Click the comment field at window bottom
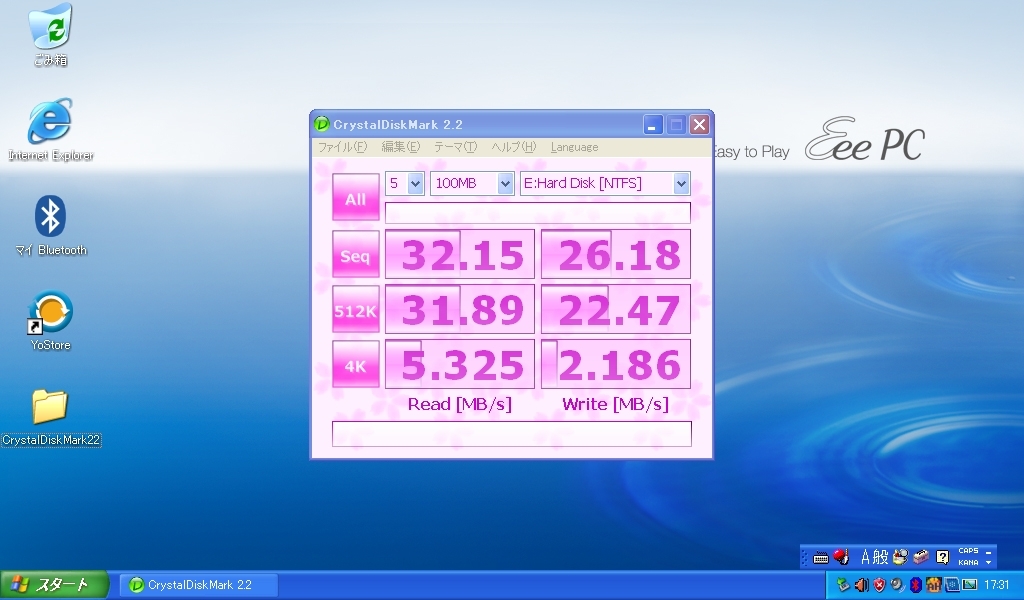 (x=512, y=434)
